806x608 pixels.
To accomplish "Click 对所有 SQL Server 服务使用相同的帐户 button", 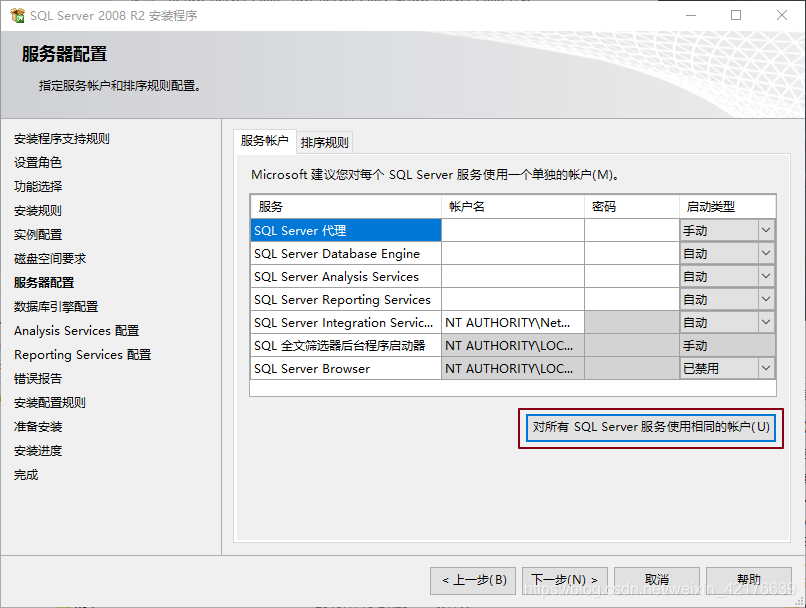I will coord(651,427).
